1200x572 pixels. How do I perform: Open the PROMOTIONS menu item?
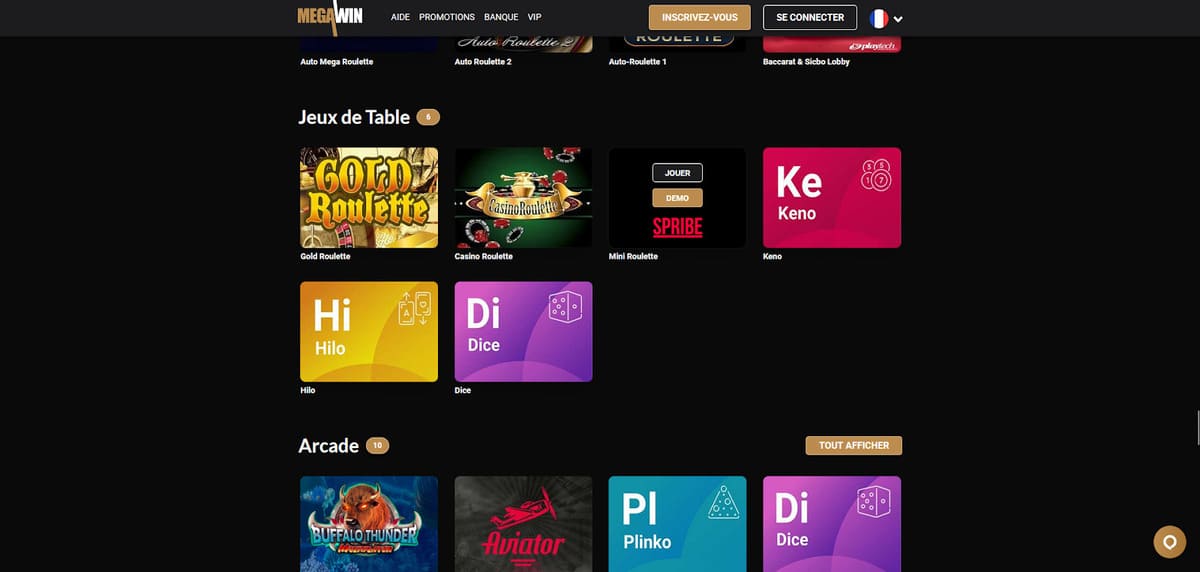click(447, 17)
